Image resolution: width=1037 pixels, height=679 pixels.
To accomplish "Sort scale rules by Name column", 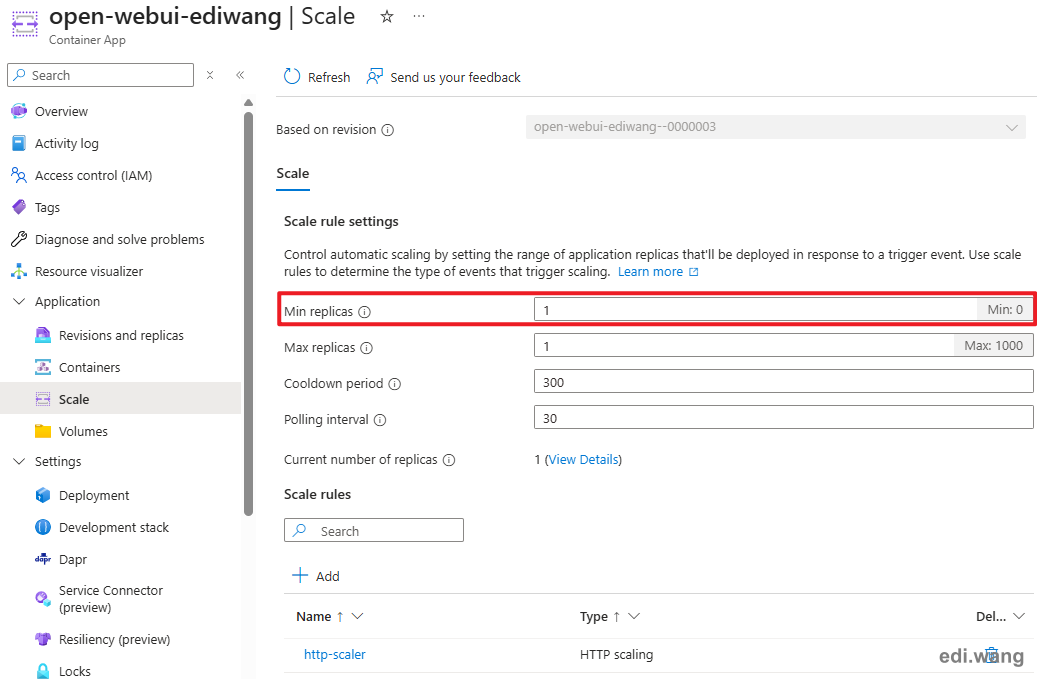I will [x=320, y=616].
